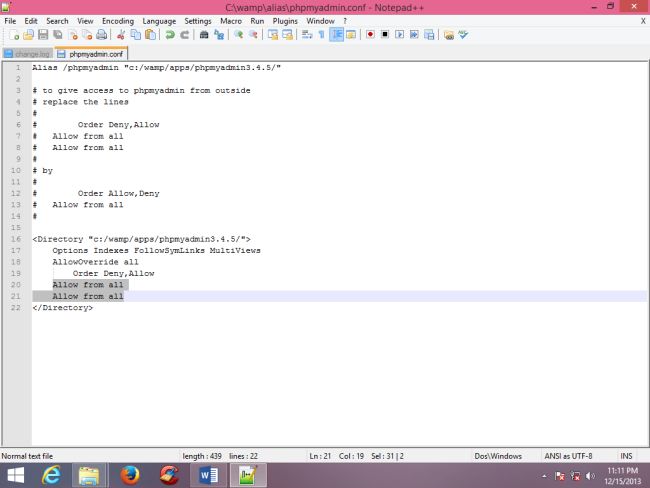Screen dimensions: 650x488
Task: Cut selection with the scissors icon
Action: 121,35
